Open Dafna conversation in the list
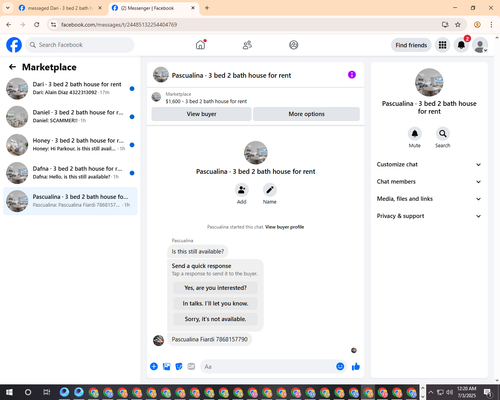Screen dimensions: 500x400 70,173
